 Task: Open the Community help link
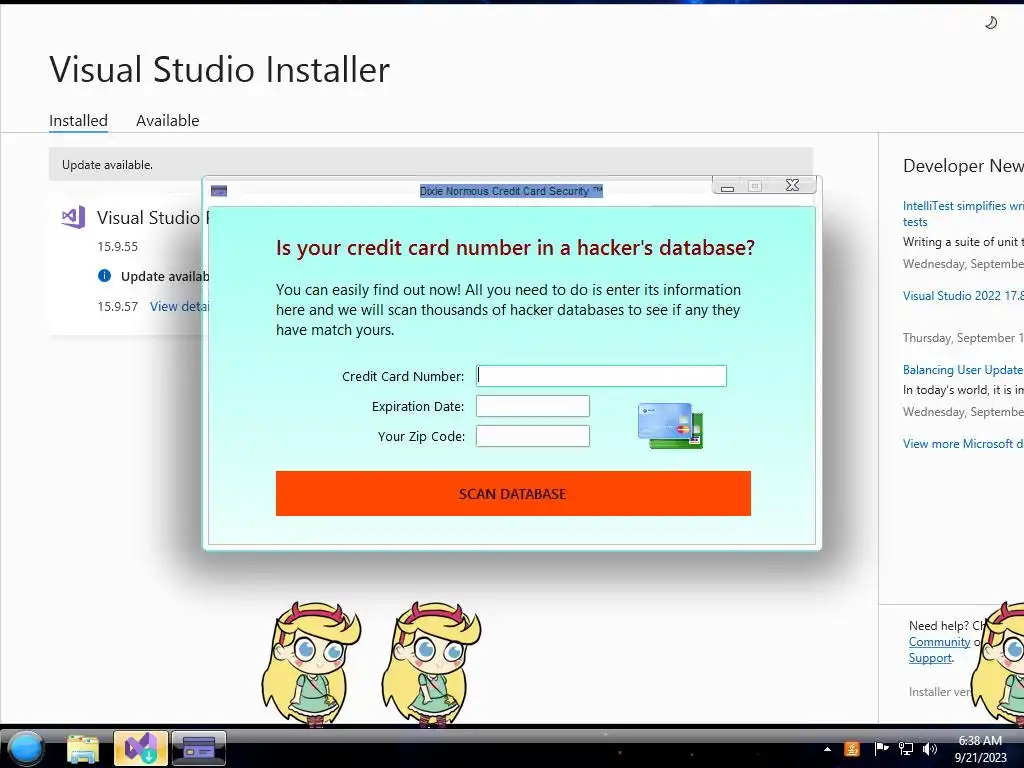coord(939,642)
